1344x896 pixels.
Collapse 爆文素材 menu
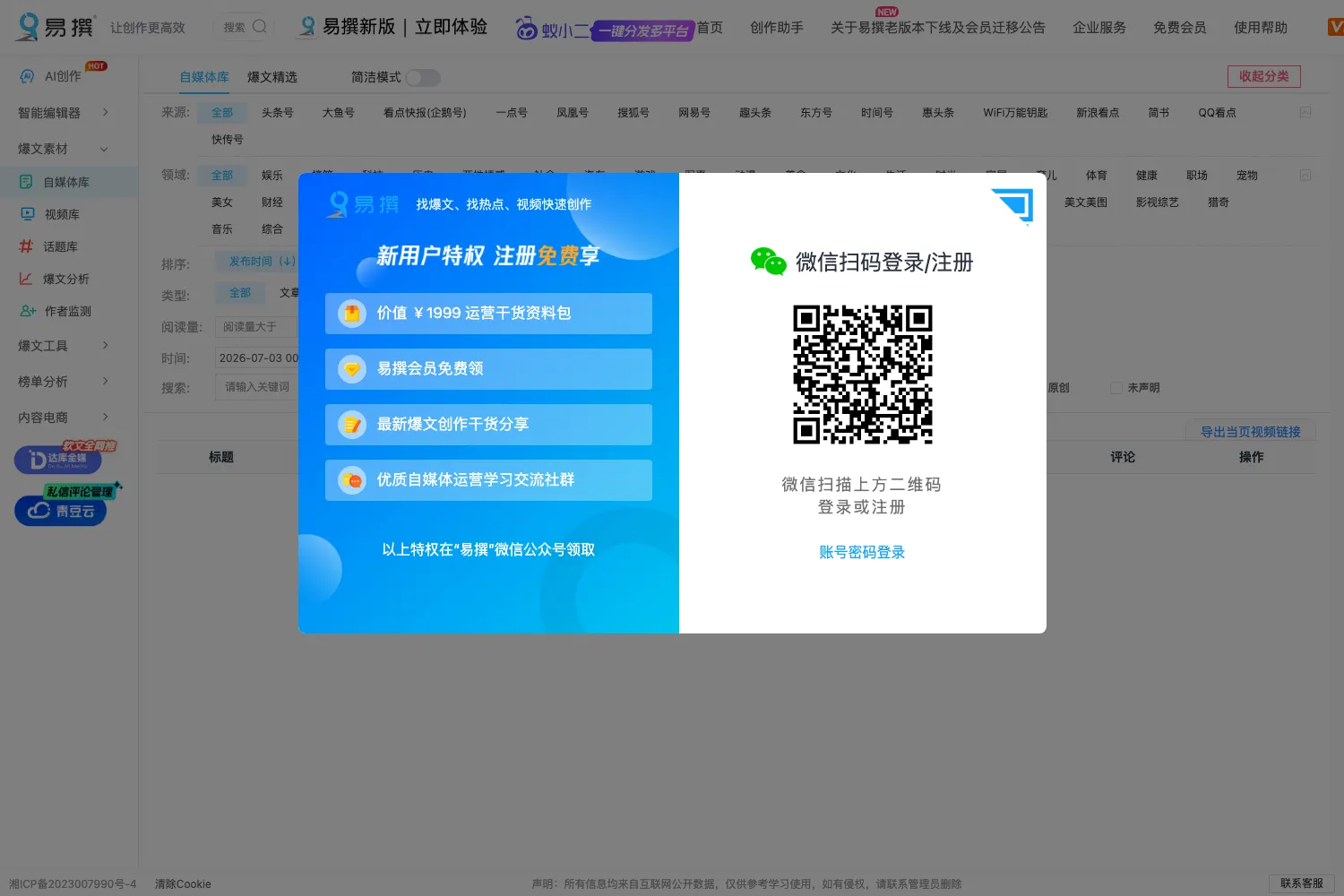(x=63, y=149)
